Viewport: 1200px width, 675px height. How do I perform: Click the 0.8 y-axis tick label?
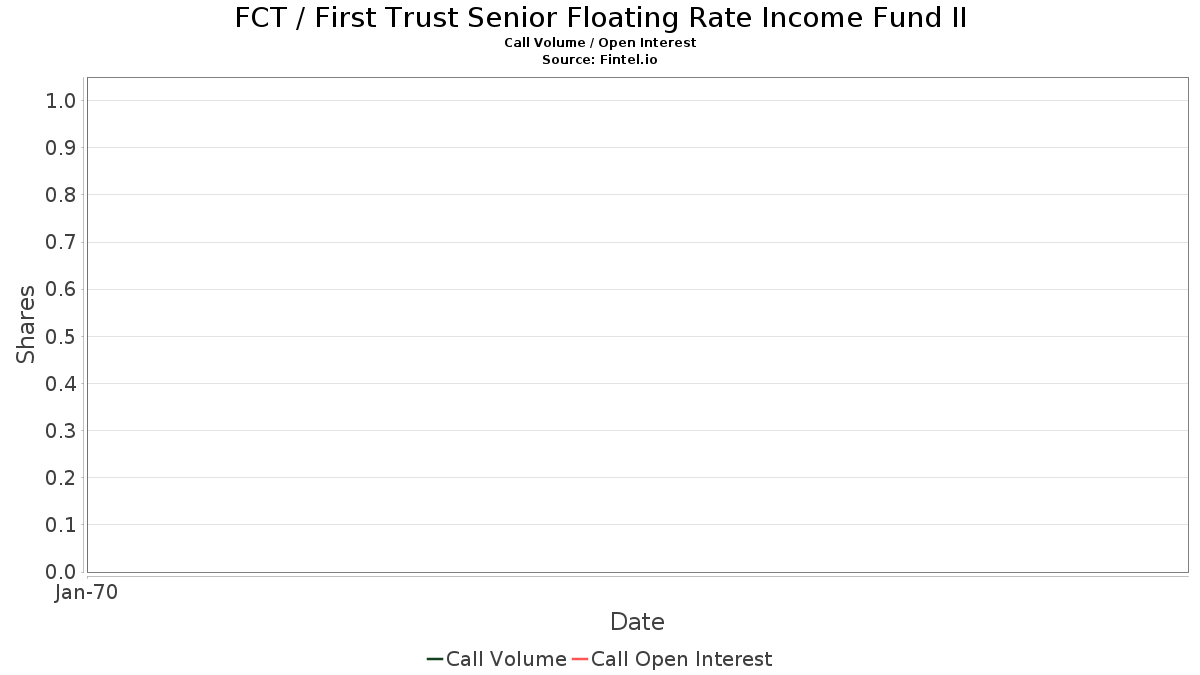tap(61, 195)
